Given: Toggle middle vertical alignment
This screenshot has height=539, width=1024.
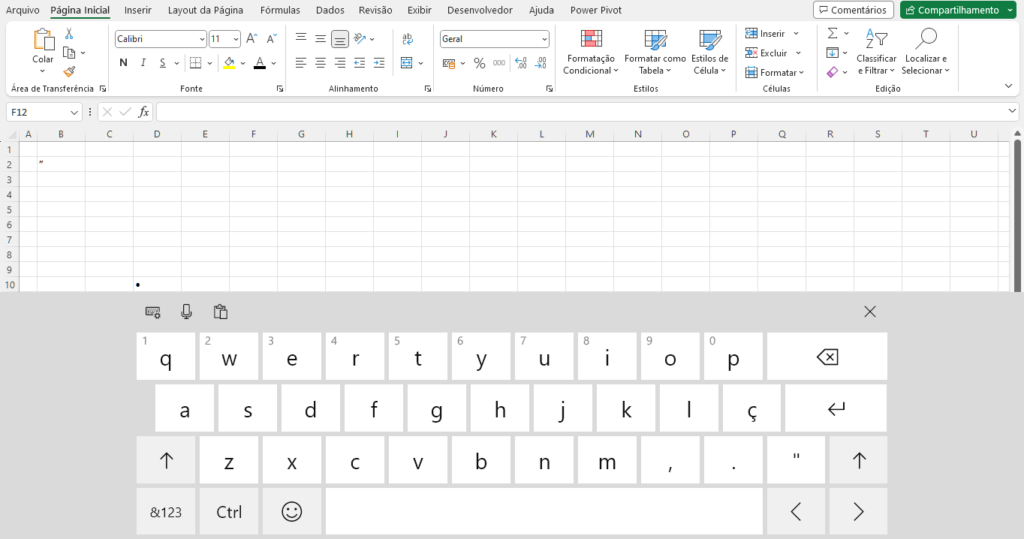Looking at the screenshot, I should pyautogui.click(x=320, y=39).
